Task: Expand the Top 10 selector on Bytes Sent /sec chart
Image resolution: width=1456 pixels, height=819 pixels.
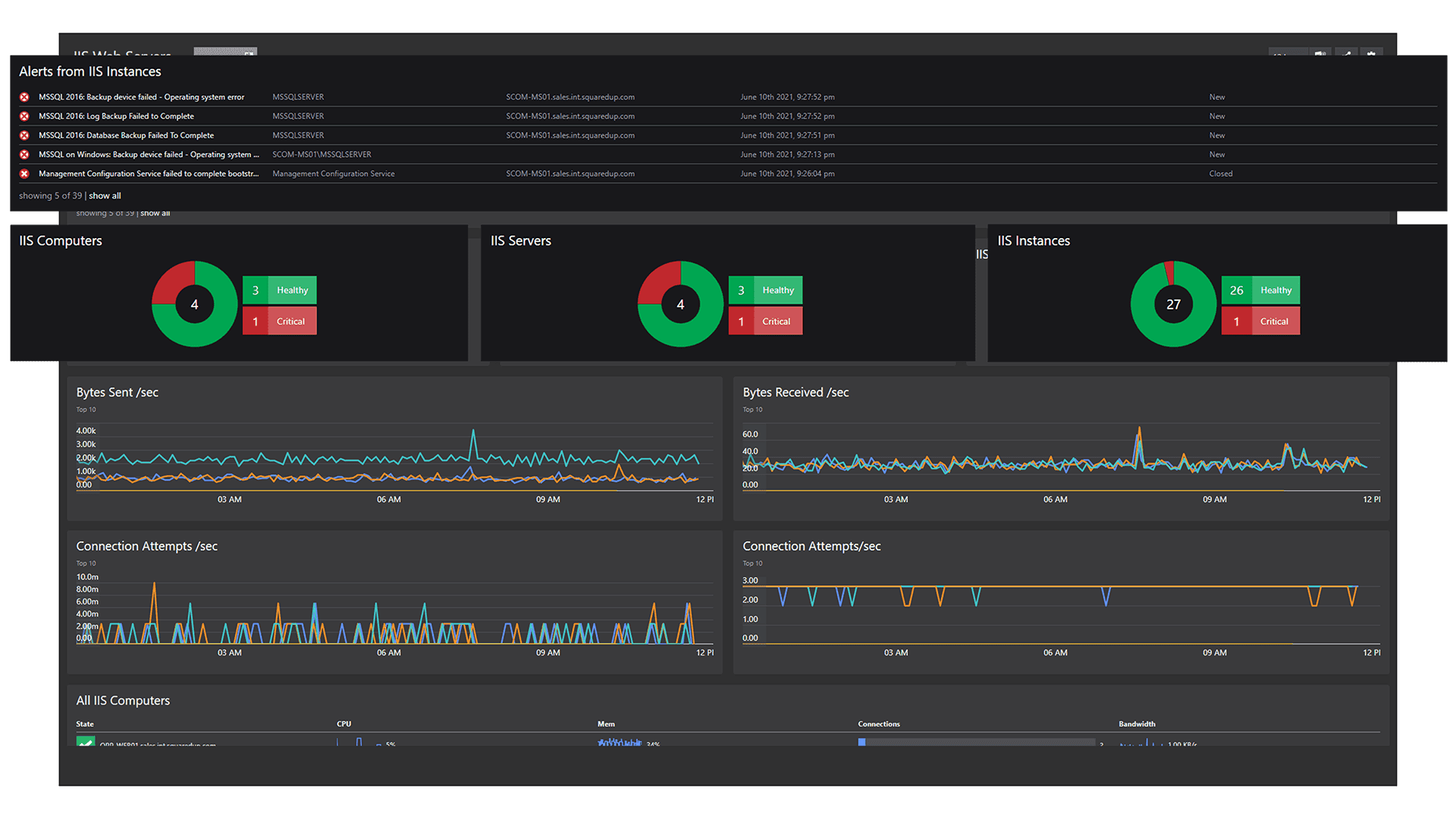Action: [86, 409]
